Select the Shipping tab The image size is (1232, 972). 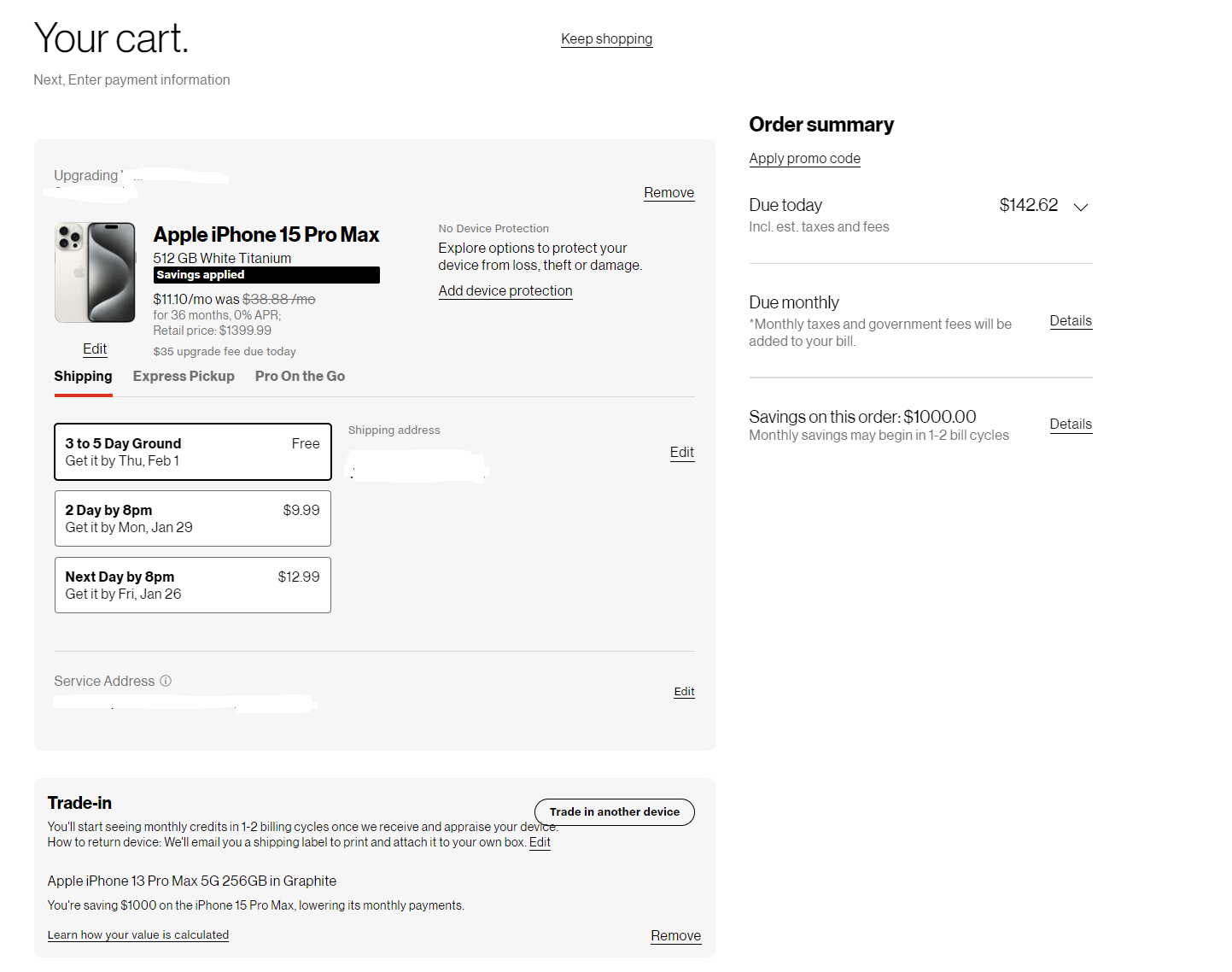[83, 377]
